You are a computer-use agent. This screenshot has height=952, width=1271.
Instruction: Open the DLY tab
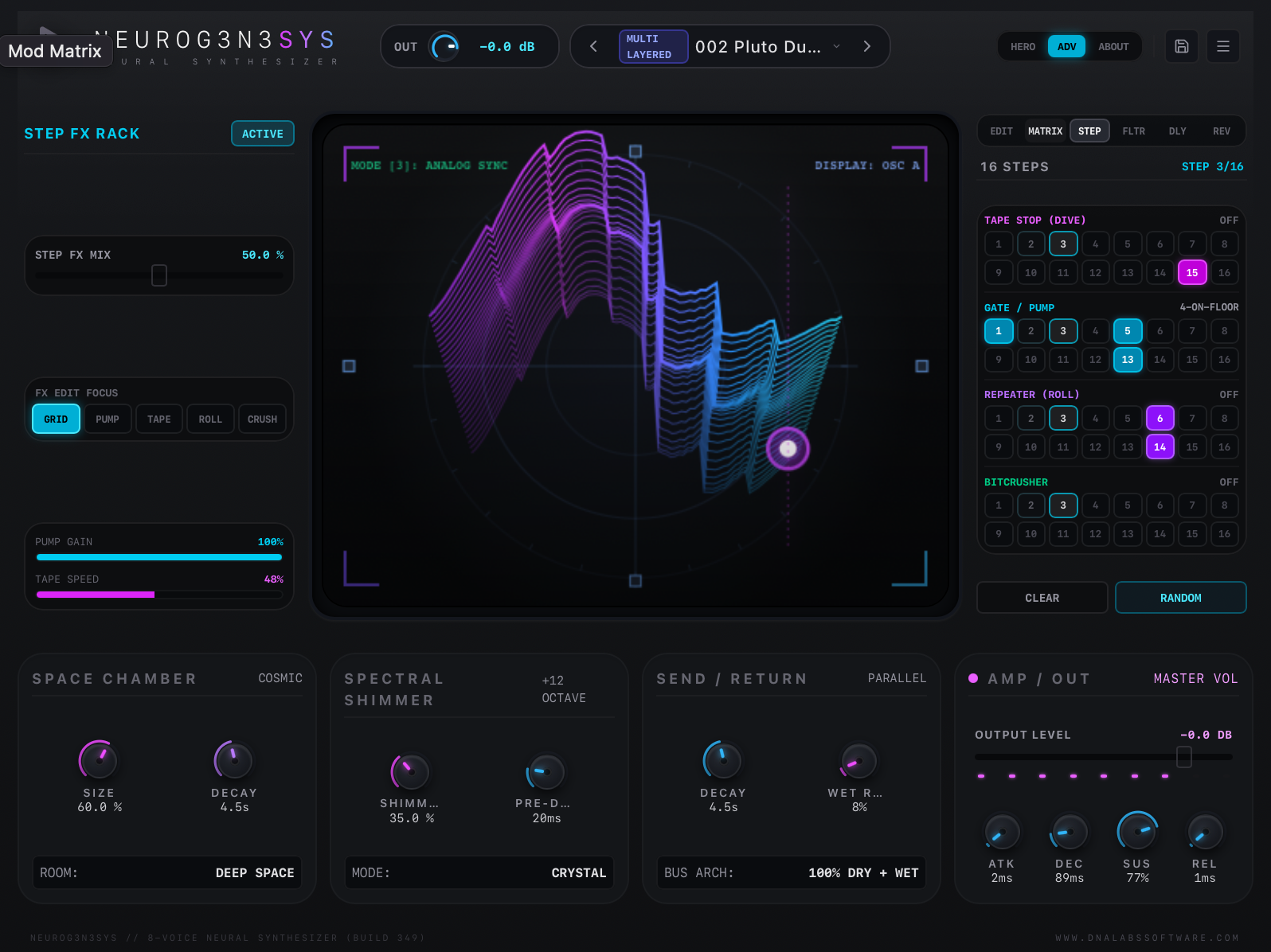tap(1177, 131)
